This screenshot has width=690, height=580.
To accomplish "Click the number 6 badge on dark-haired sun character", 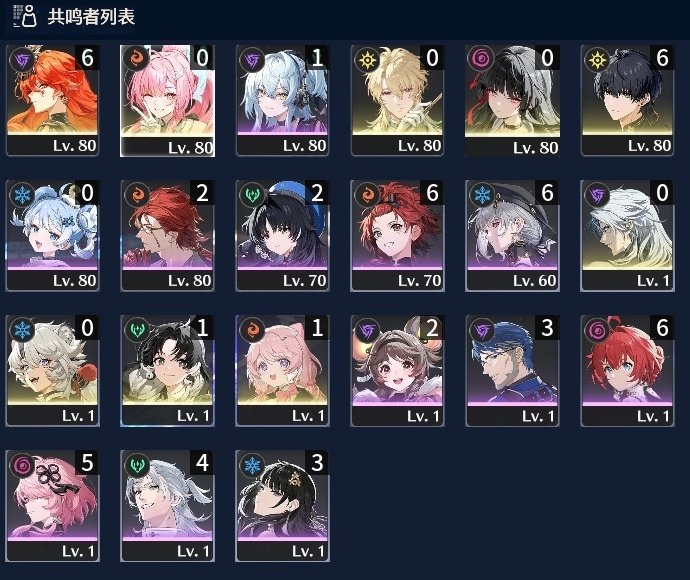I will (661, 57).
